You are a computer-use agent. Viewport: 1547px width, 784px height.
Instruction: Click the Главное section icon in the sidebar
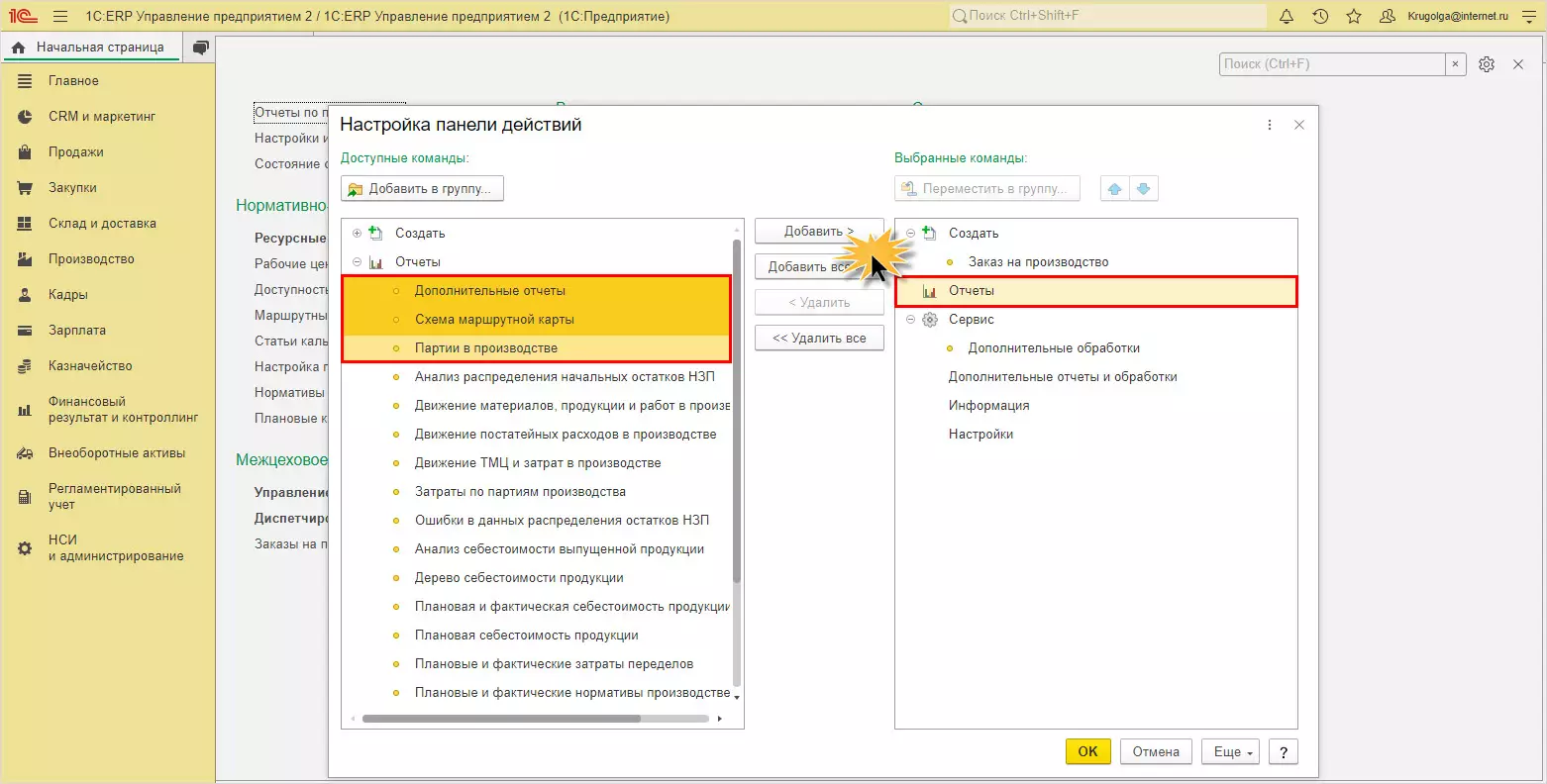tap(25, 81)
